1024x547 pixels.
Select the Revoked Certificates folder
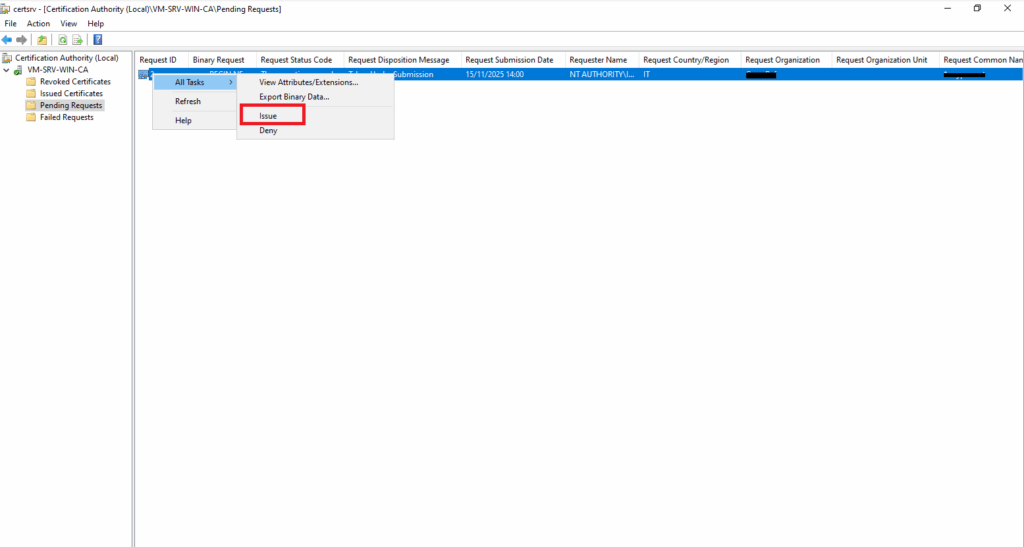point(75,81)
